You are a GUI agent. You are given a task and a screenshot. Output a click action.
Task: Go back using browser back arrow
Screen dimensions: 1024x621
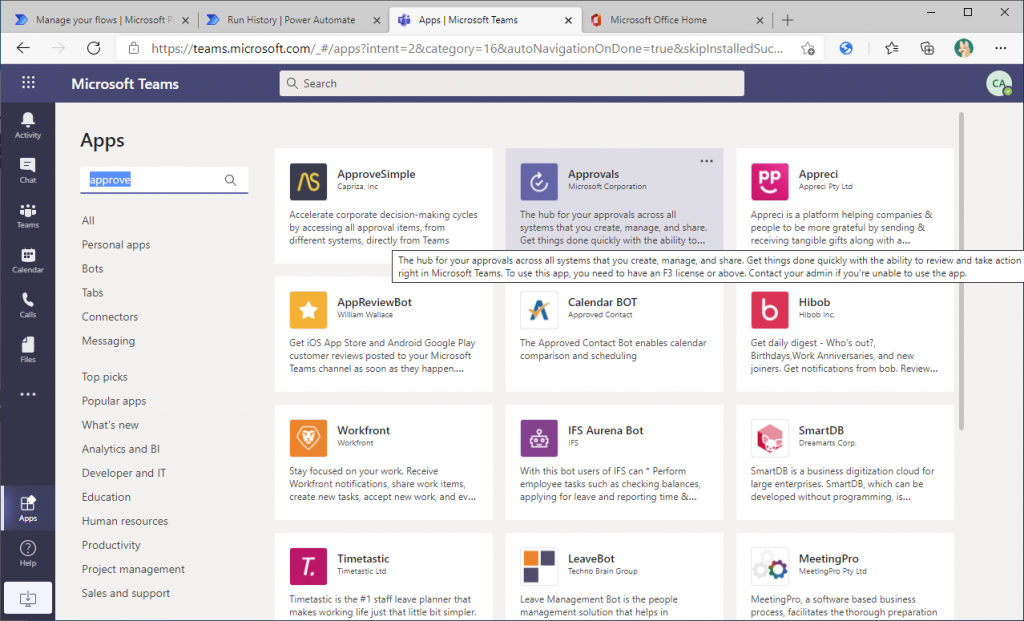(24, 48)
